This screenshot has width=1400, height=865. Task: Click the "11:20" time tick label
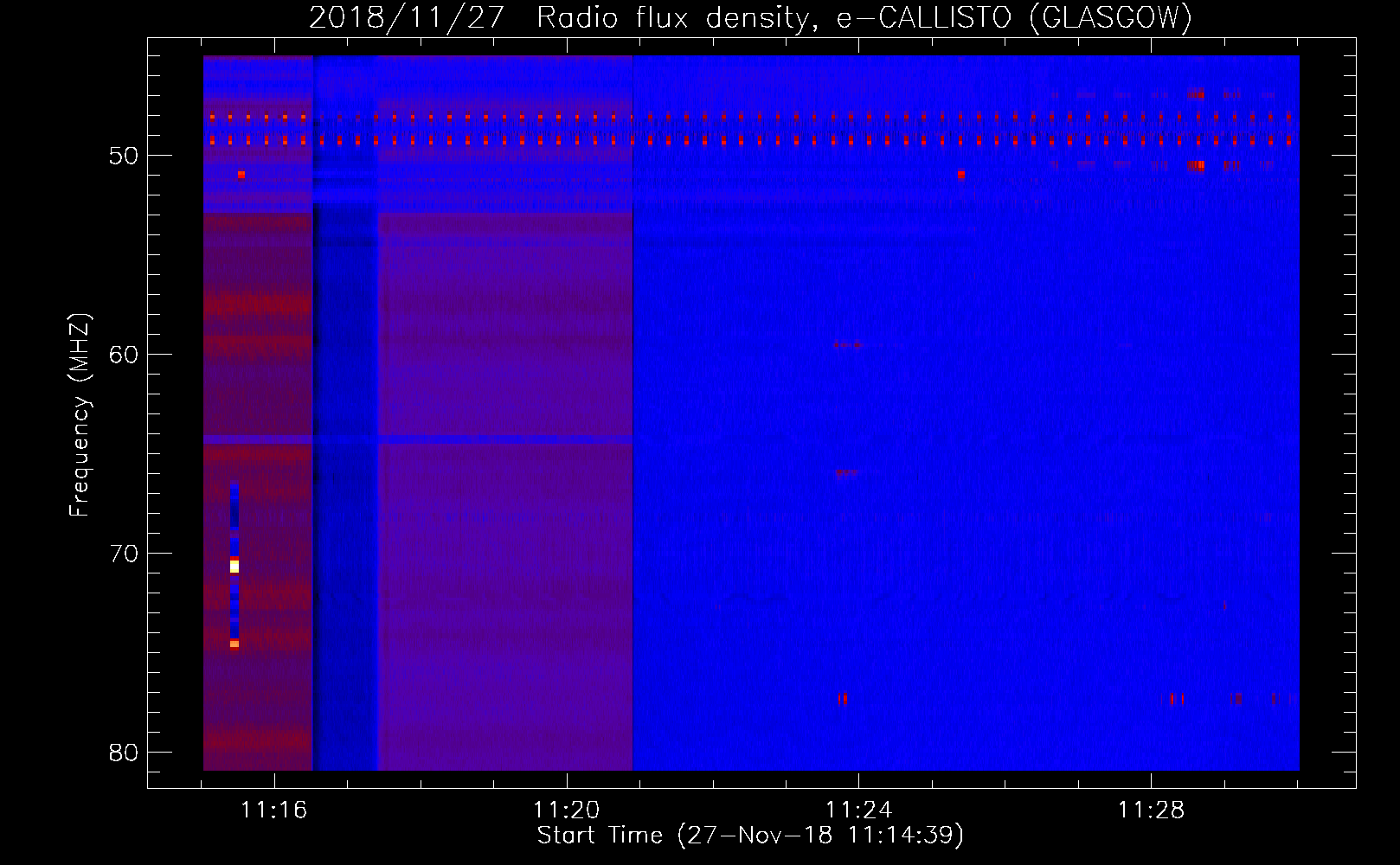[566, 811]
